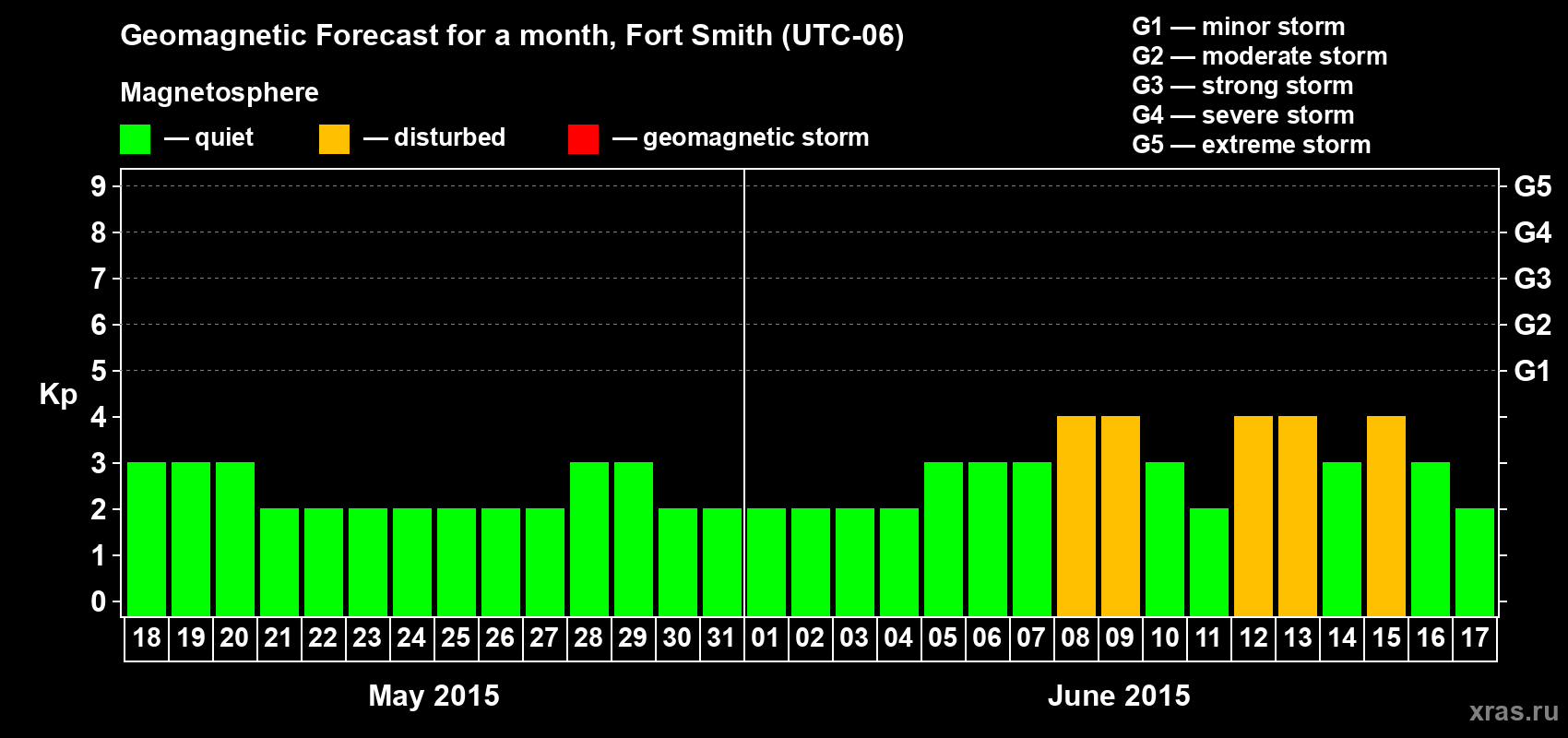Click the May 2015 month label
This screenshot has width=1568, height=738.
click(434, 695)
